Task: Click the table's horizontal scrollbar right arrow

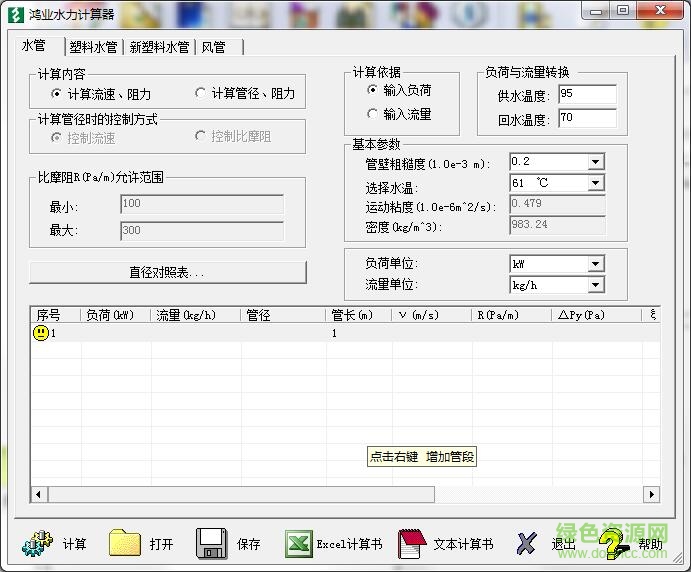Action: 651,494
